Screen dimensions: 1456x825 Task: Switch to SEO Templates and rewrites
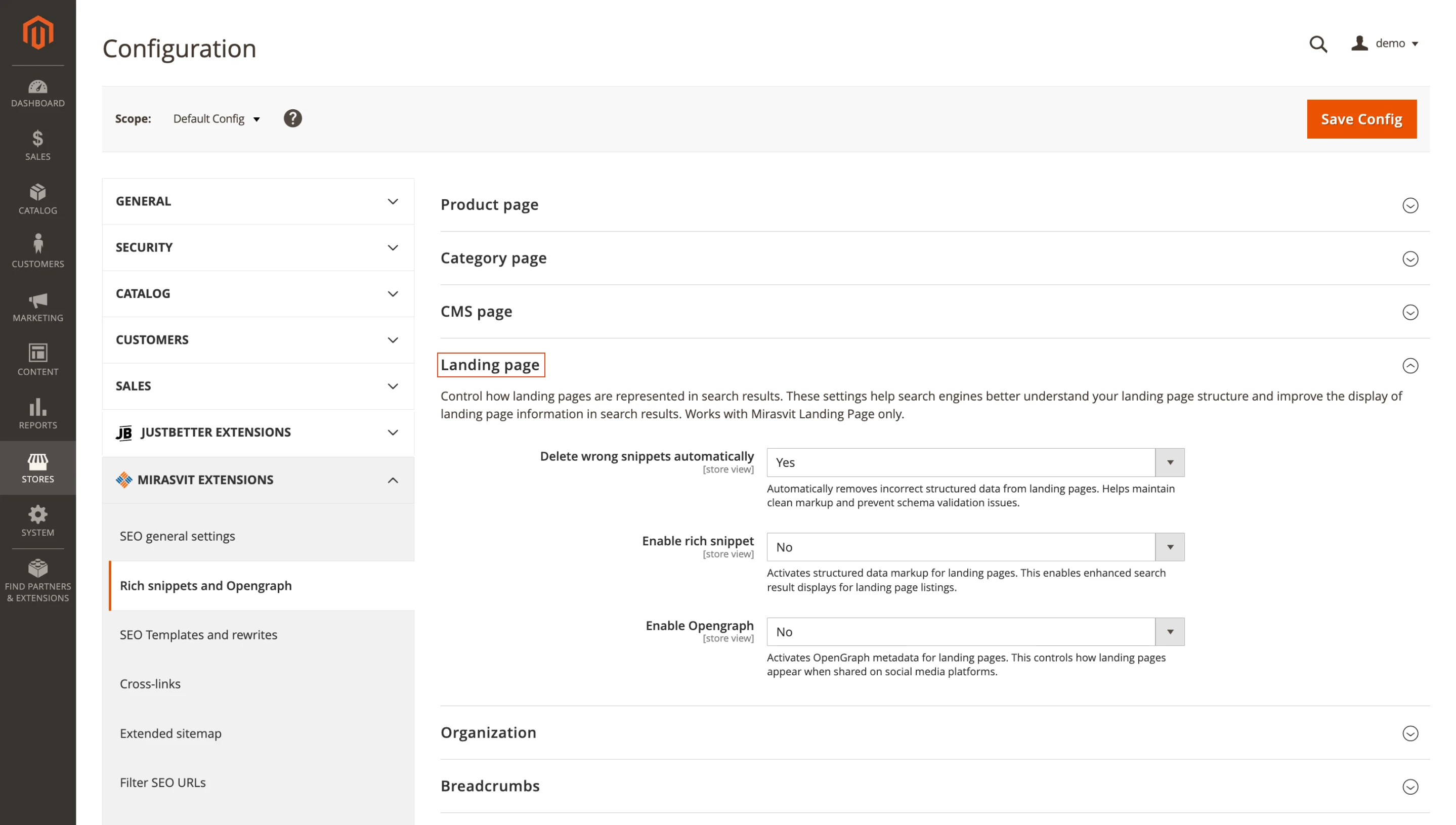[x=198, y=635]
